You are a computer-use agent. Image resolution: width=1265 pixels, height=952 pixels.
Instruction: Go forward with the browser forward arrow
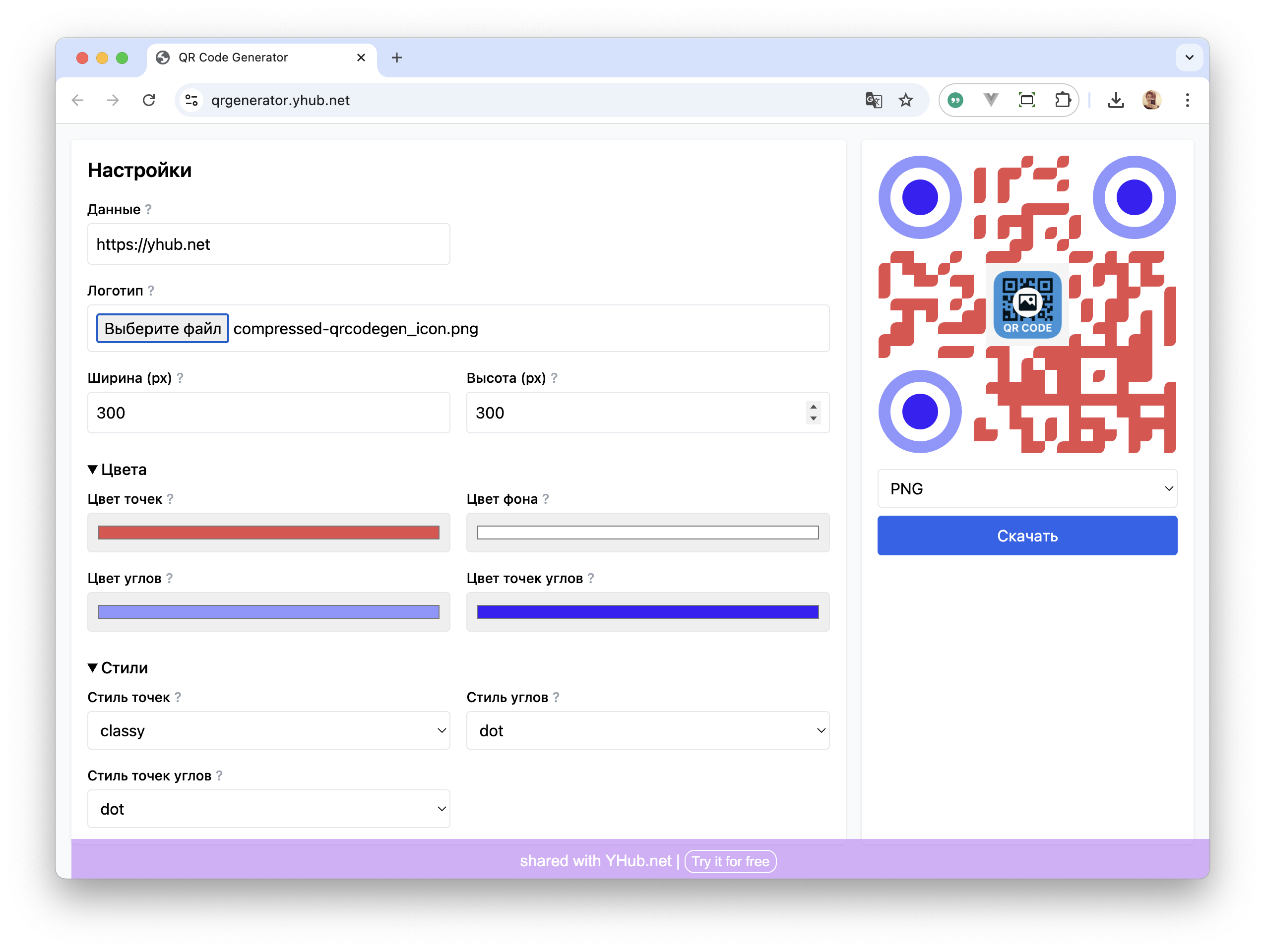[113, 101]
